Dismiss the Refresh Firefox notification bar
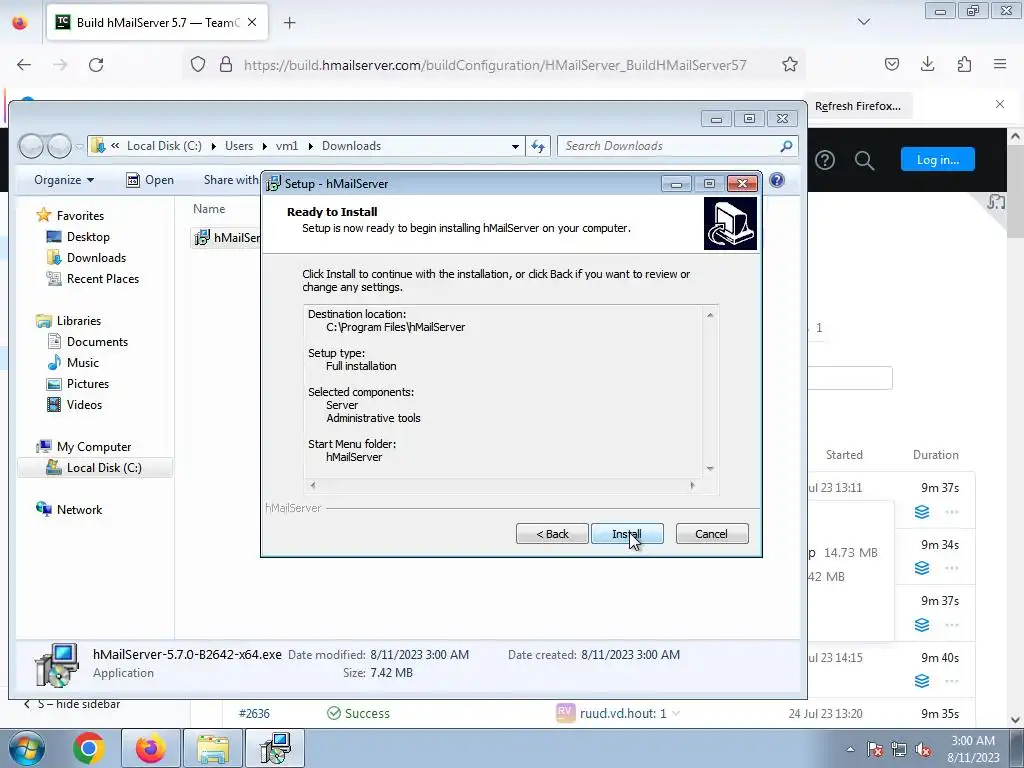 tap(999, 104)
